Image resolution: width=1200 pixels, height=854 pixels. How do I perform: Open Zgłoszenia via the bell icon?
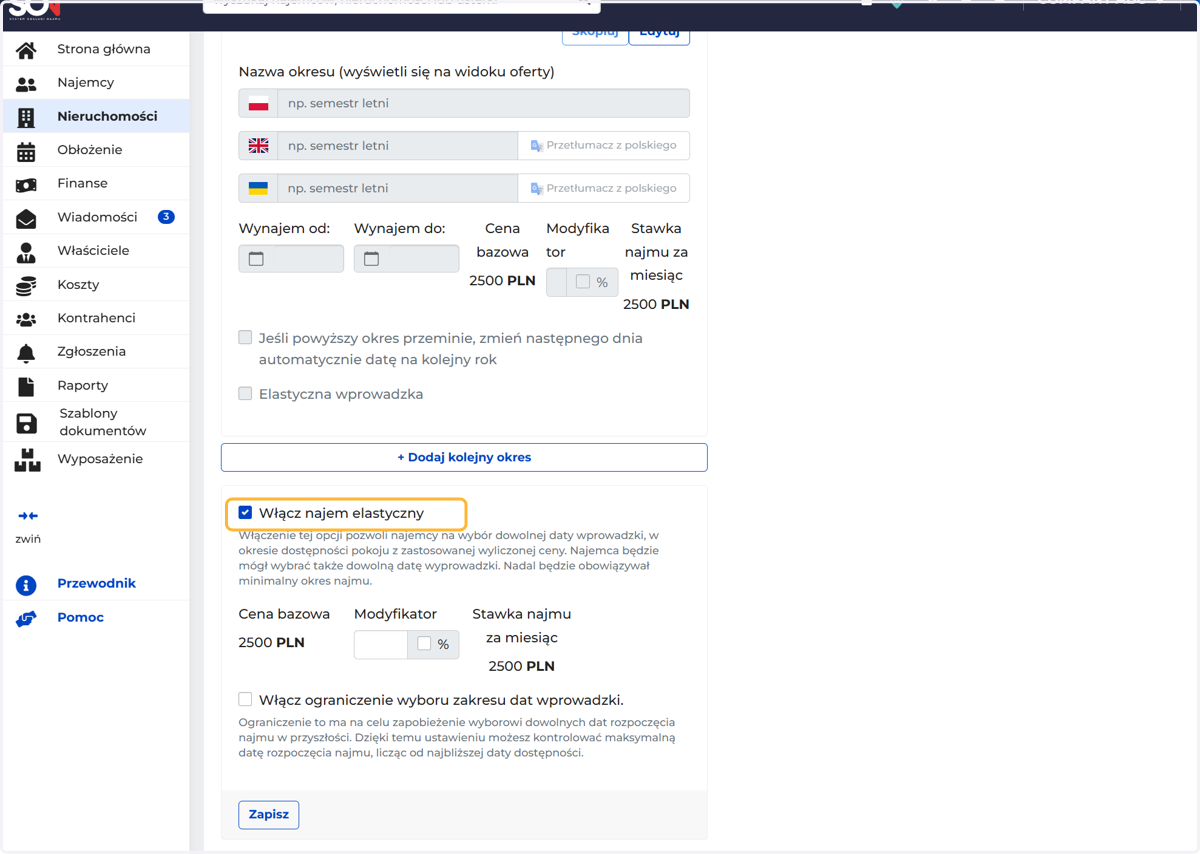click(26, 352)
